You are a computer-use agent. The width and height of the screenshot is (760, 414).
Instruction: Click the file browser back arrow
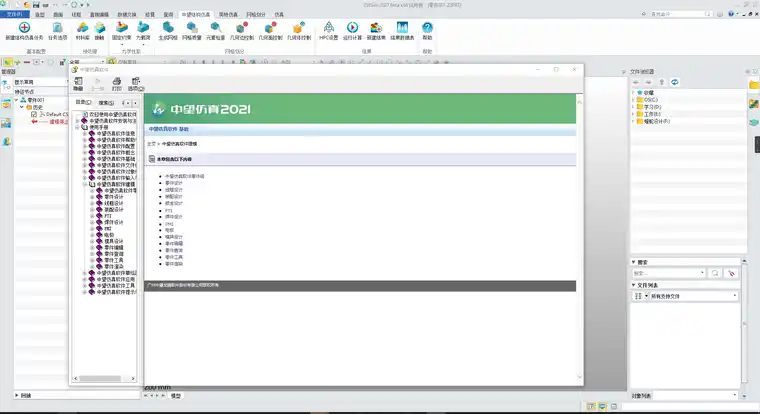point(635,82)
